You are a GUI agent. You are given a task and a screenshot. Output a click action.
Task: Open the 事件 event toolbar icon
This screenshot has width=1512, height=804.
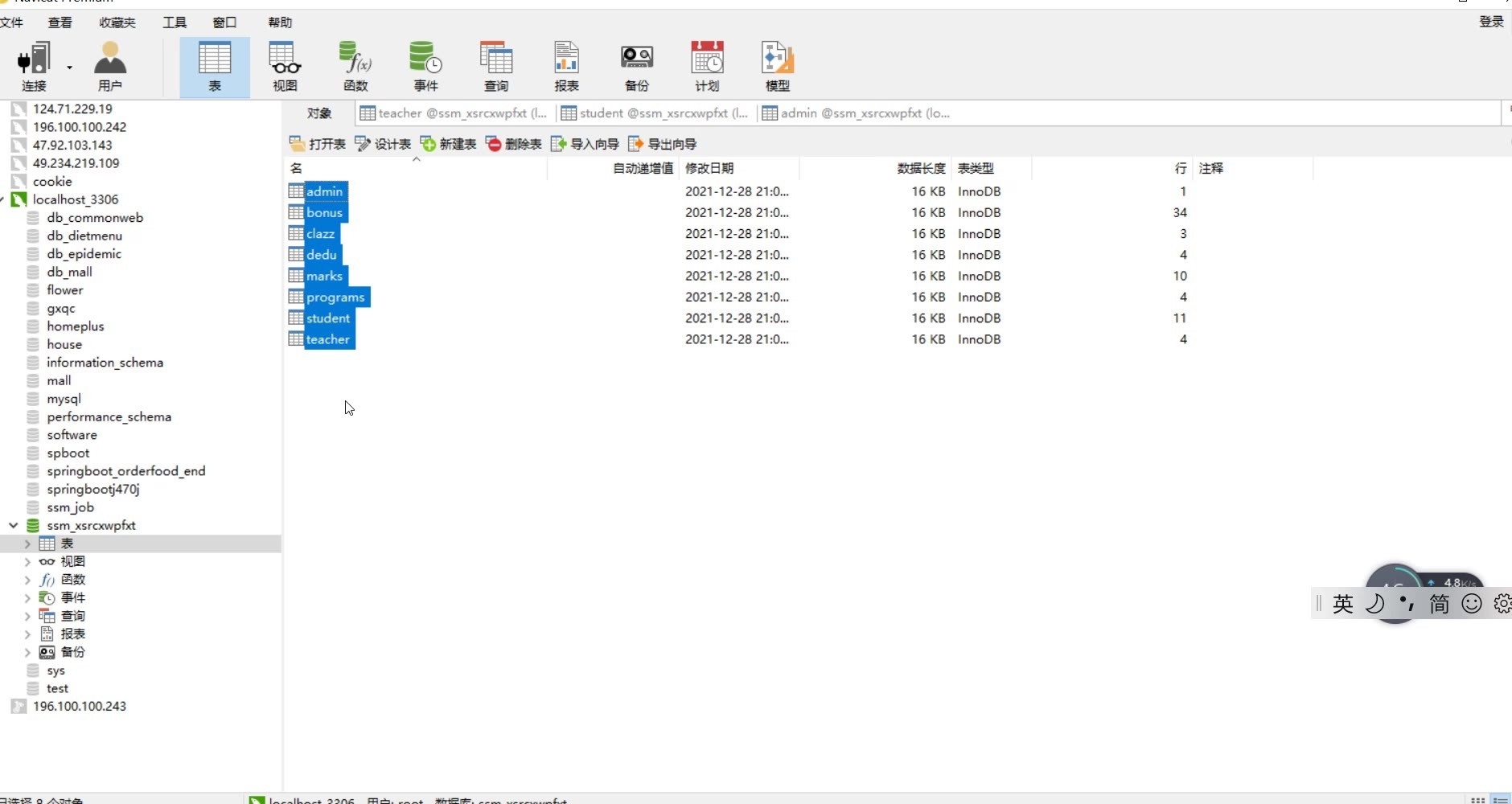point(425,68)
